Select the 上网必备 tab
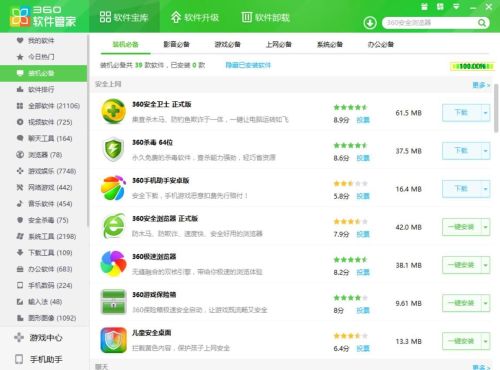This screenshot has width=500, height=370. click(x=279, y=44)
